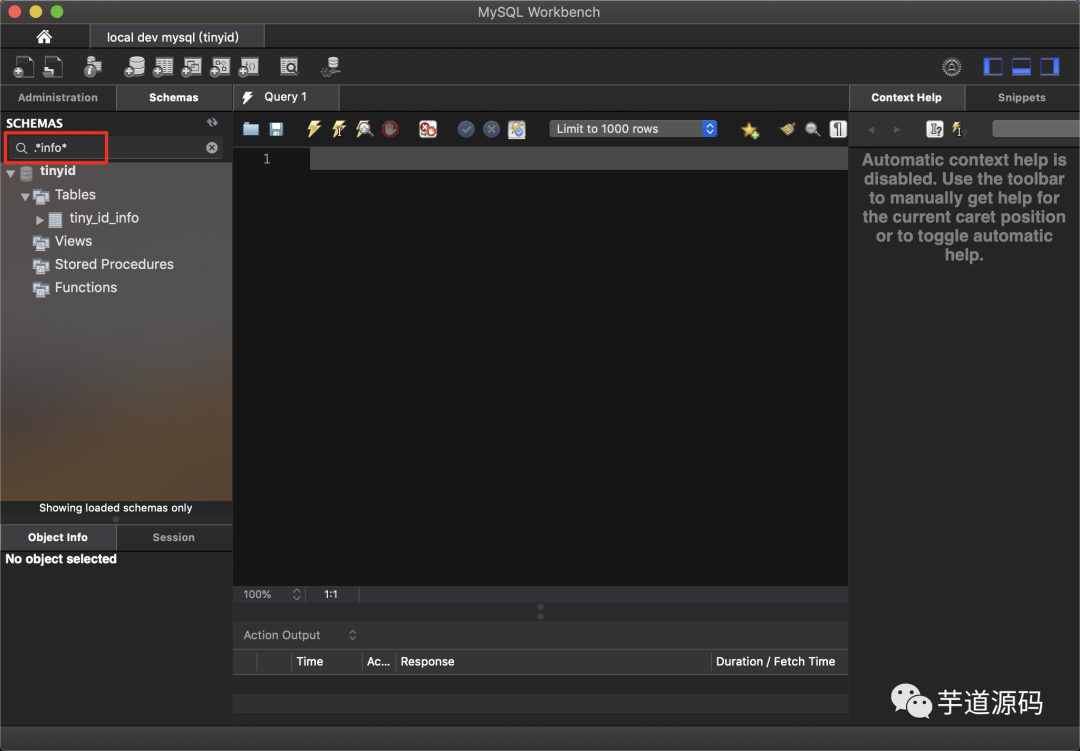
Task: Refresh the schemas list
Action: pos(212,123)
